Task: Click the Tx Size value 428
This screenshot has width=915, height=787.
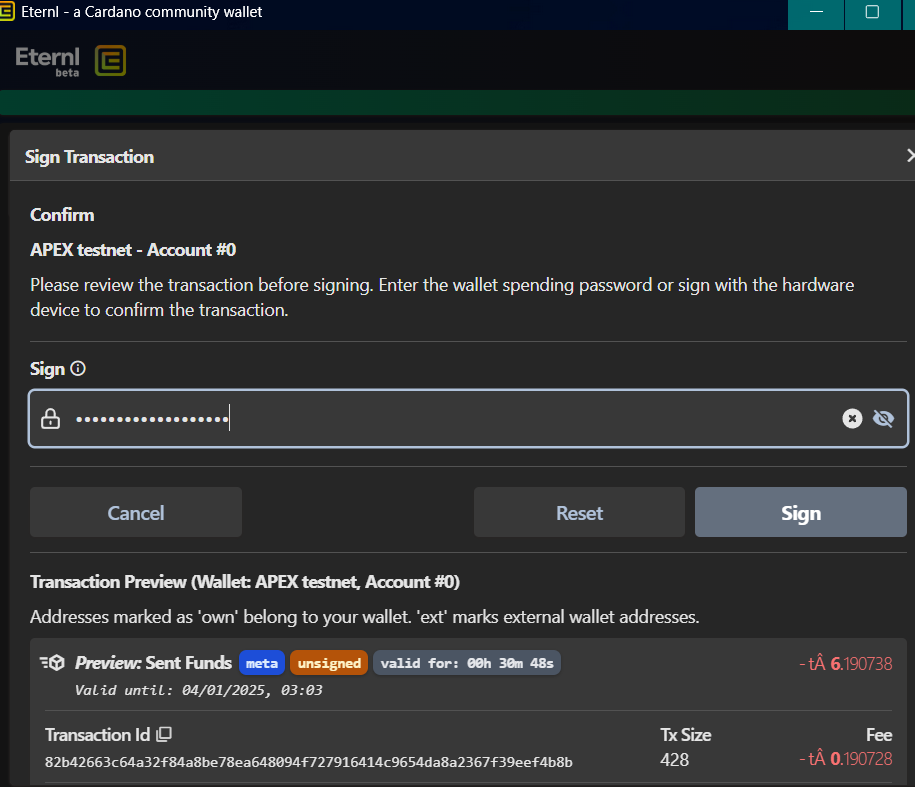Action: [x=675, y=760]
